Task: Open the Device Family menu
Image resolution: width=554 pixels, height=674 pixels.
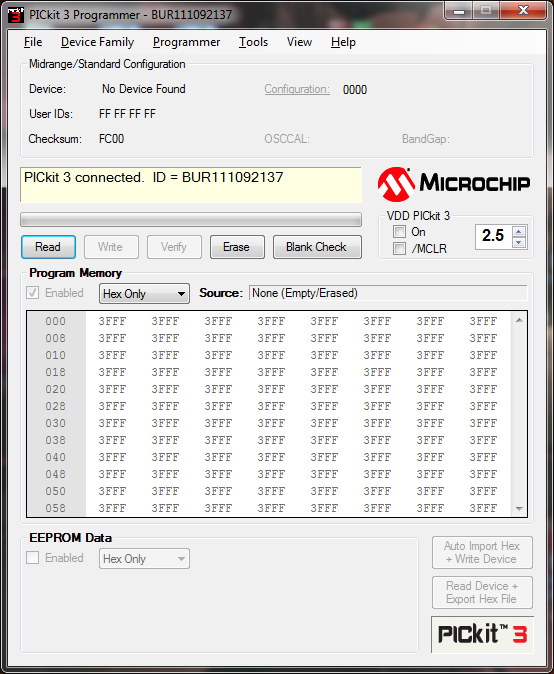Action: point(98,42)
